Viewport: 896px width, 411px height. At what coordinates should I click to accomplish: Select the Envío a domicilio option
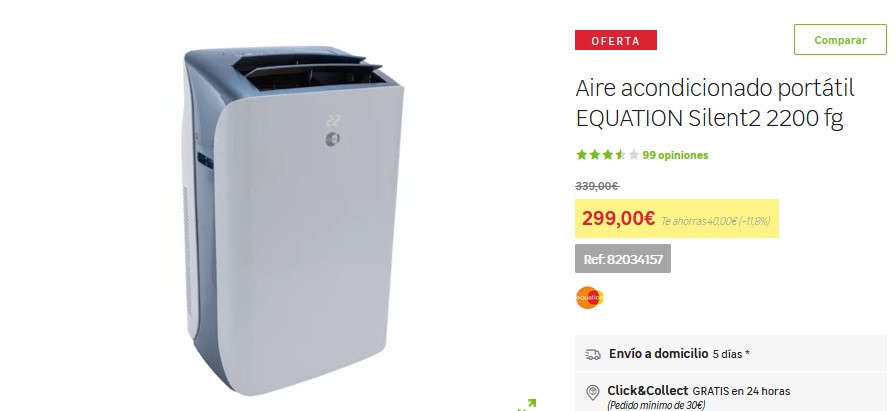coord(731,354)
